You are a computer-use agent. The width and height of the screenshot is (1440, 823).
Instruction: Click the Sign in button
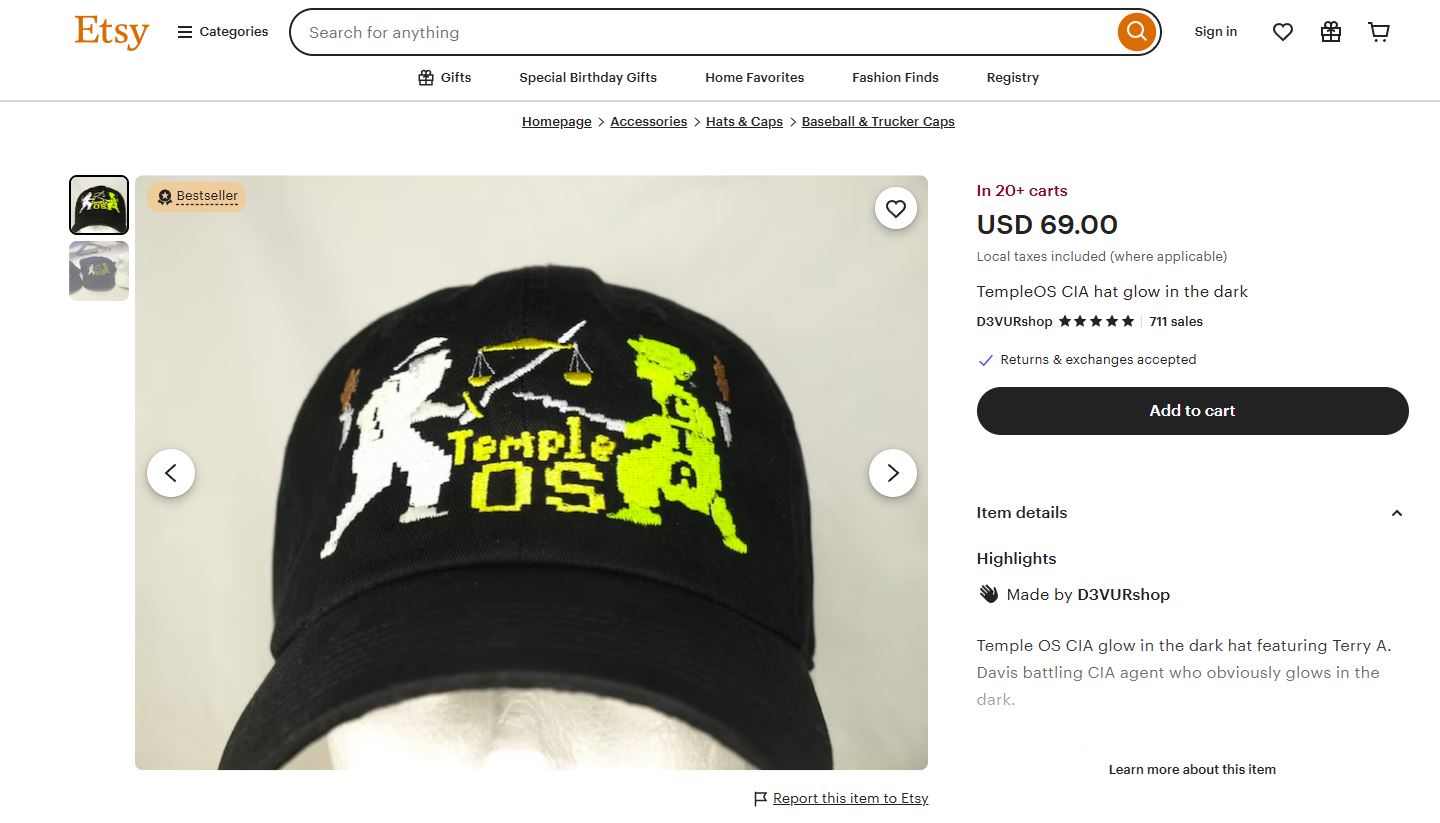1215,32
